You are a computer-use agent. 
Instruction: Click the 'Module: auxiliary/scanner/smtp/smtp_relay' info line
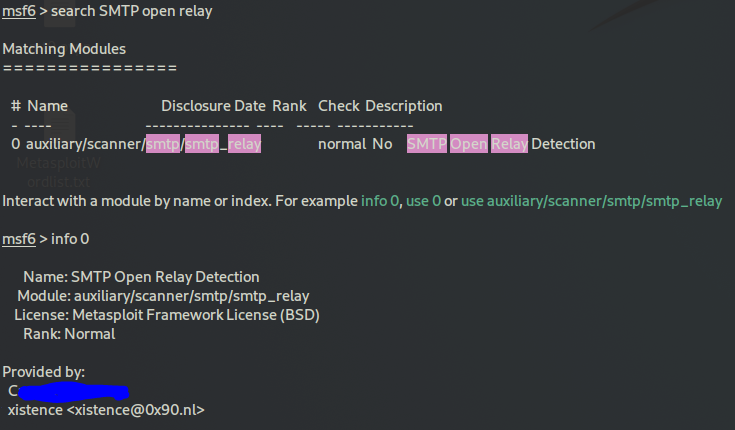coord(163,296)
